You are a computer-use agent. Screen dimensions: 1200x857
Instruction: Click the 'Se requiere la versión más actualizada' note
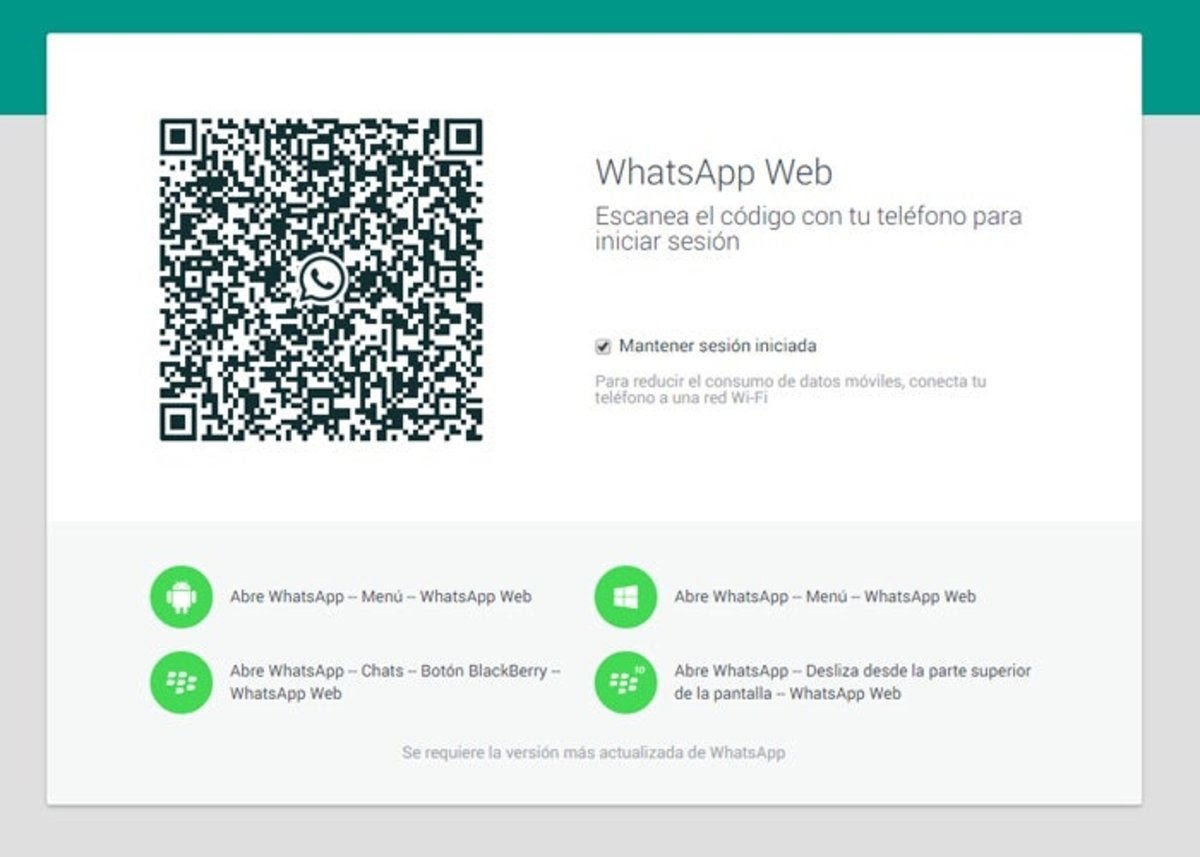click(x=594, y=753)
